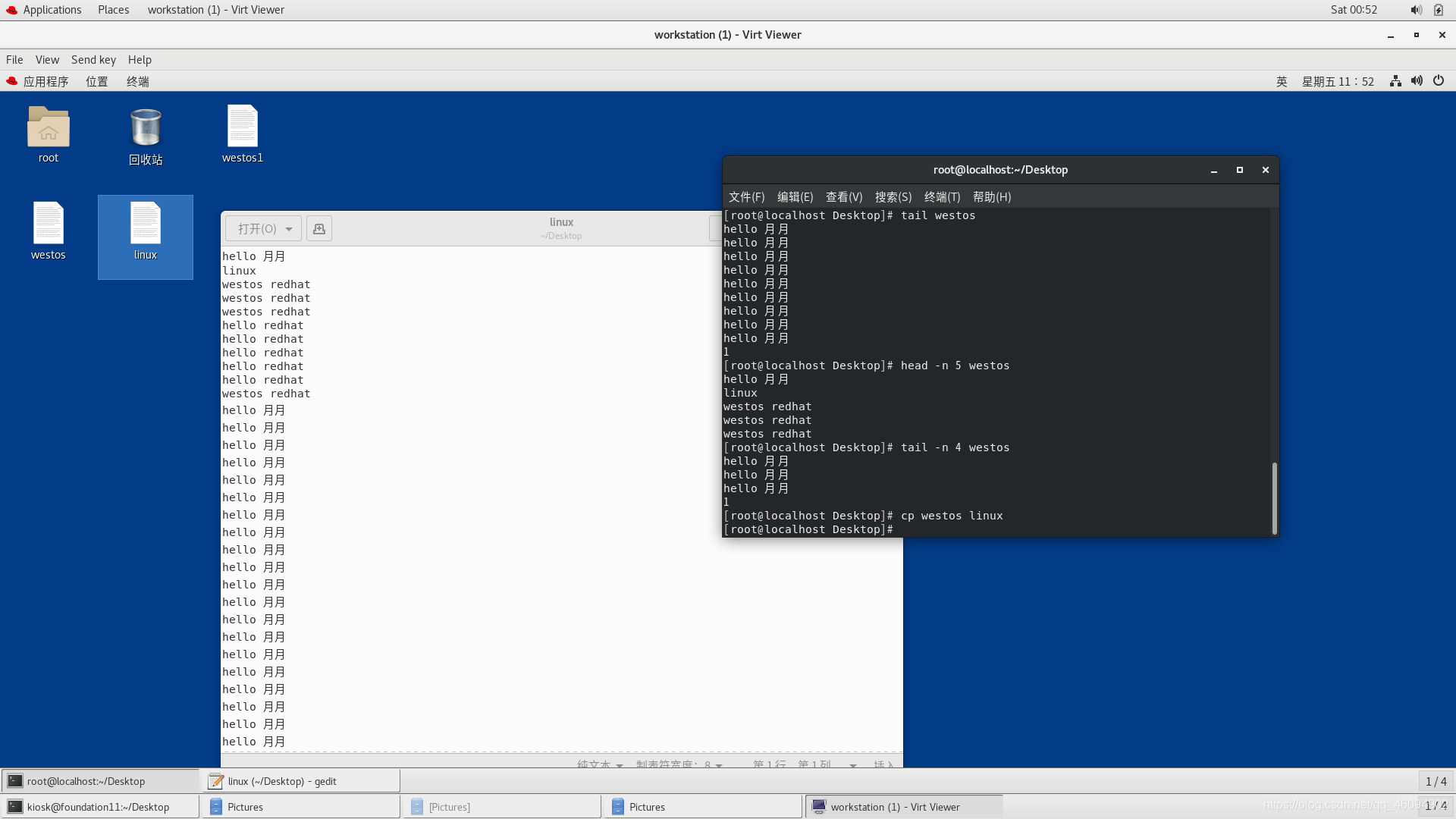Open the 应用程序 applications menu

tap(45, 81)
